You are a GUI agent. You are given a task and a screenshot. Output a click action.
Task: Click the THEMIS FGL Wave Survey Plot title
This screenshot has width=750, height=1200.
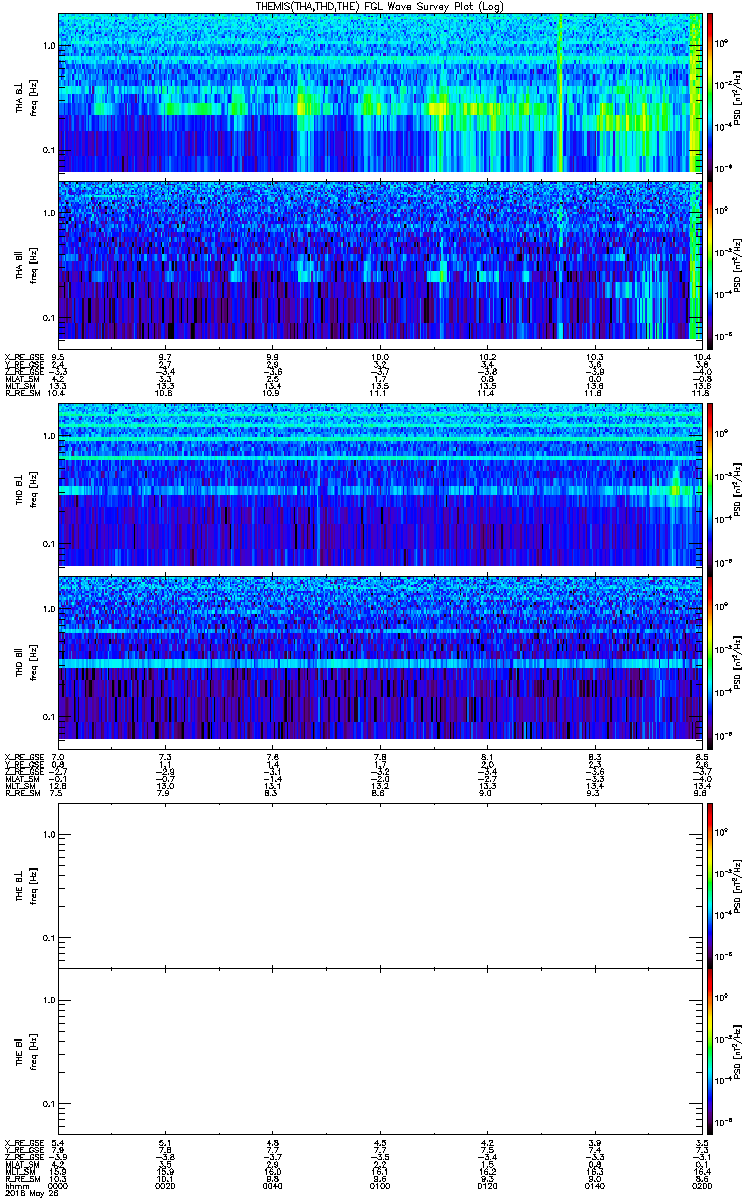[379, 6]
